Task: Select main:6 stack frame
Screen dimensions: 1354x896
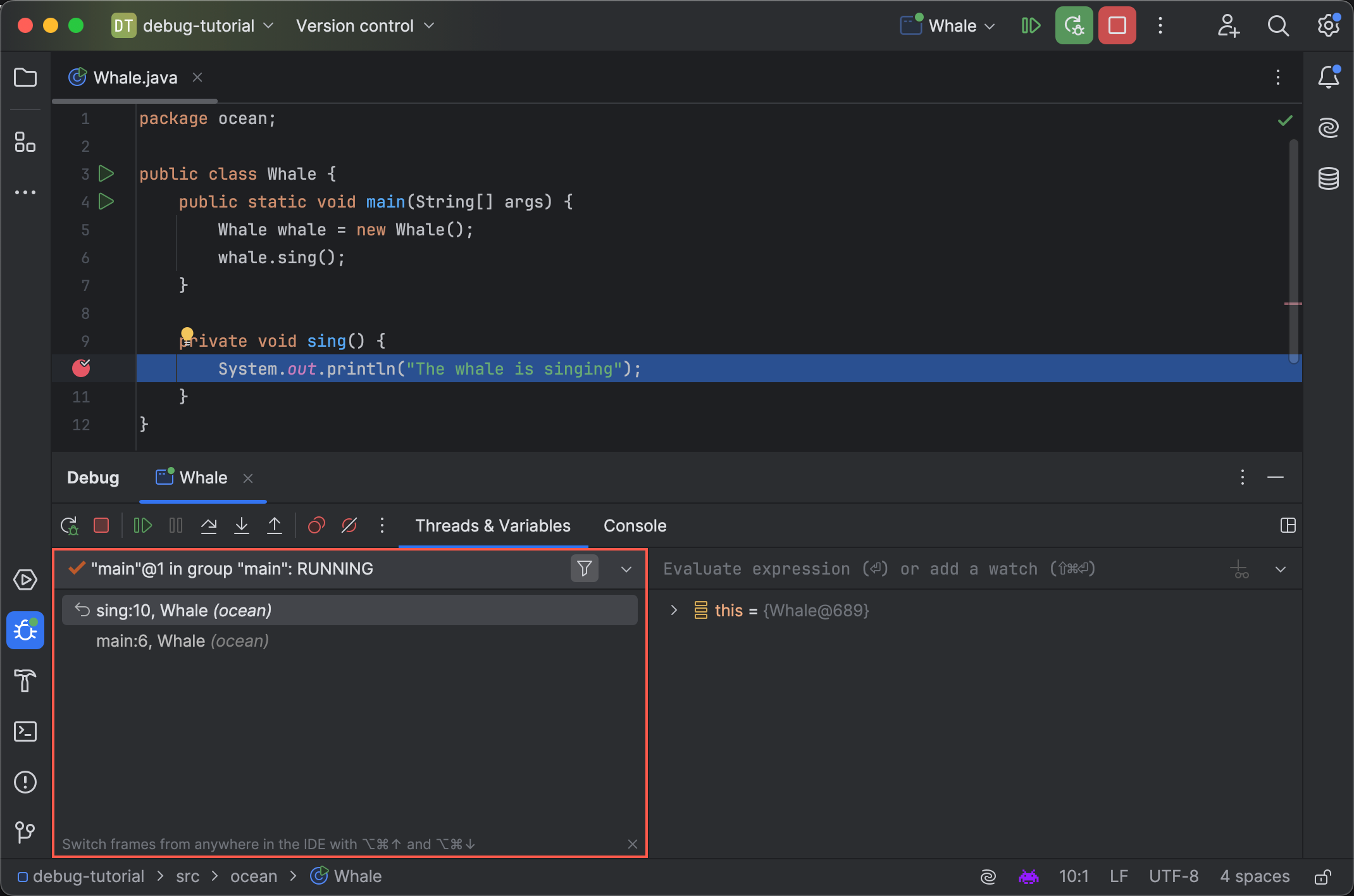Action: [x=182, y=641]
